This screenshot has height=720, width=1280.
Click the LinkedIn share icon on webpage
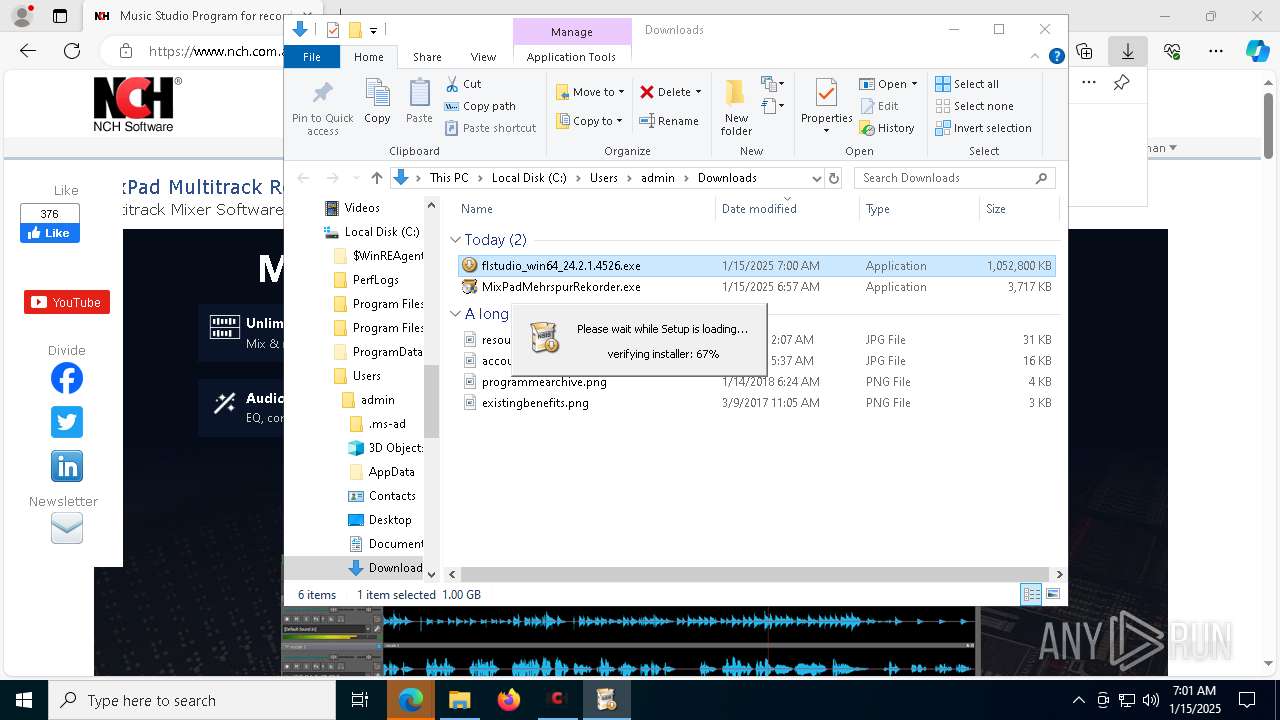pyautogui.click(x=67, y=466)
